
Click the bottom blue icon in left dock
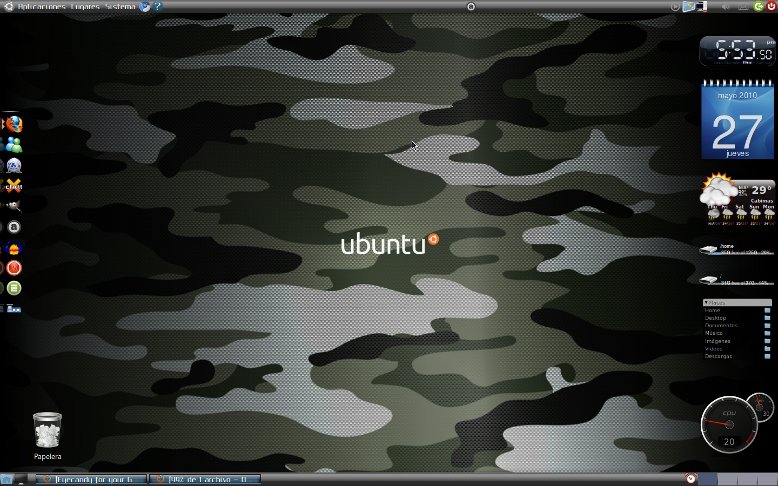13,308
